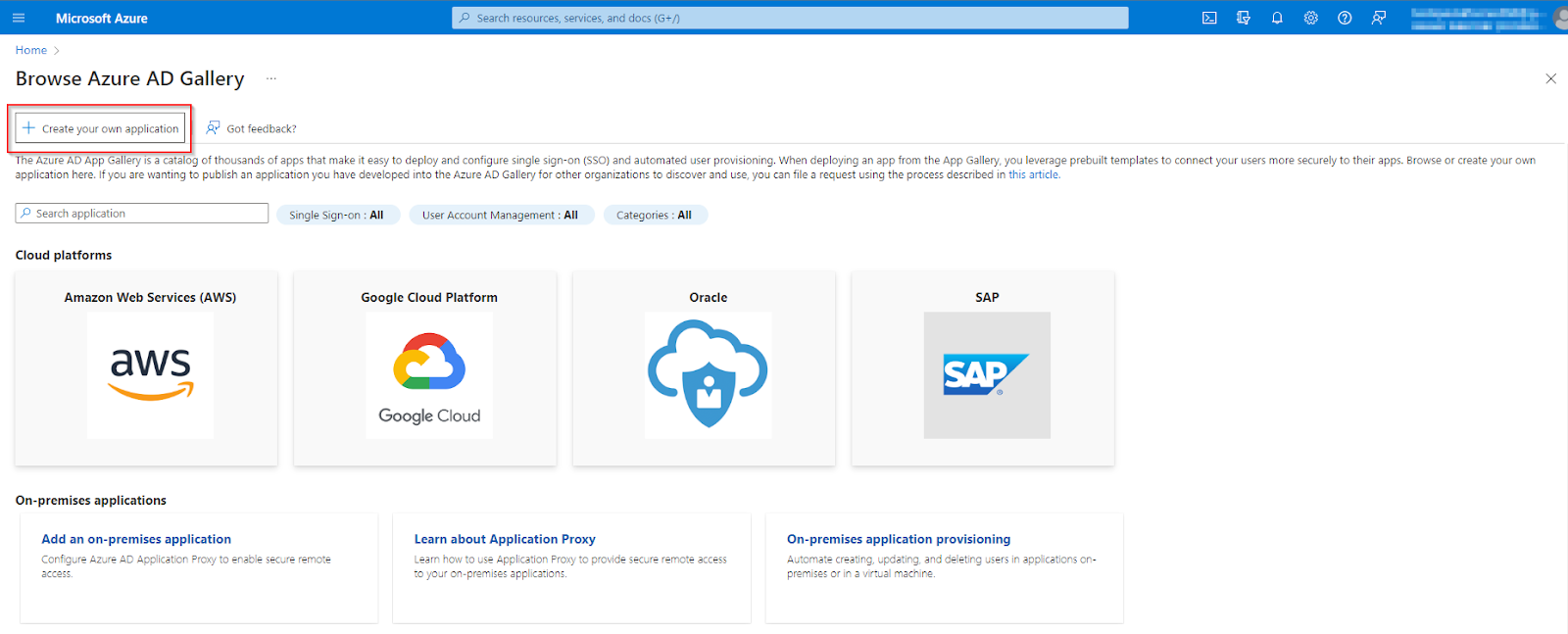Click the search magnifier in global search
This screenshot has width=1568, height=634.
tap(465, 18)
